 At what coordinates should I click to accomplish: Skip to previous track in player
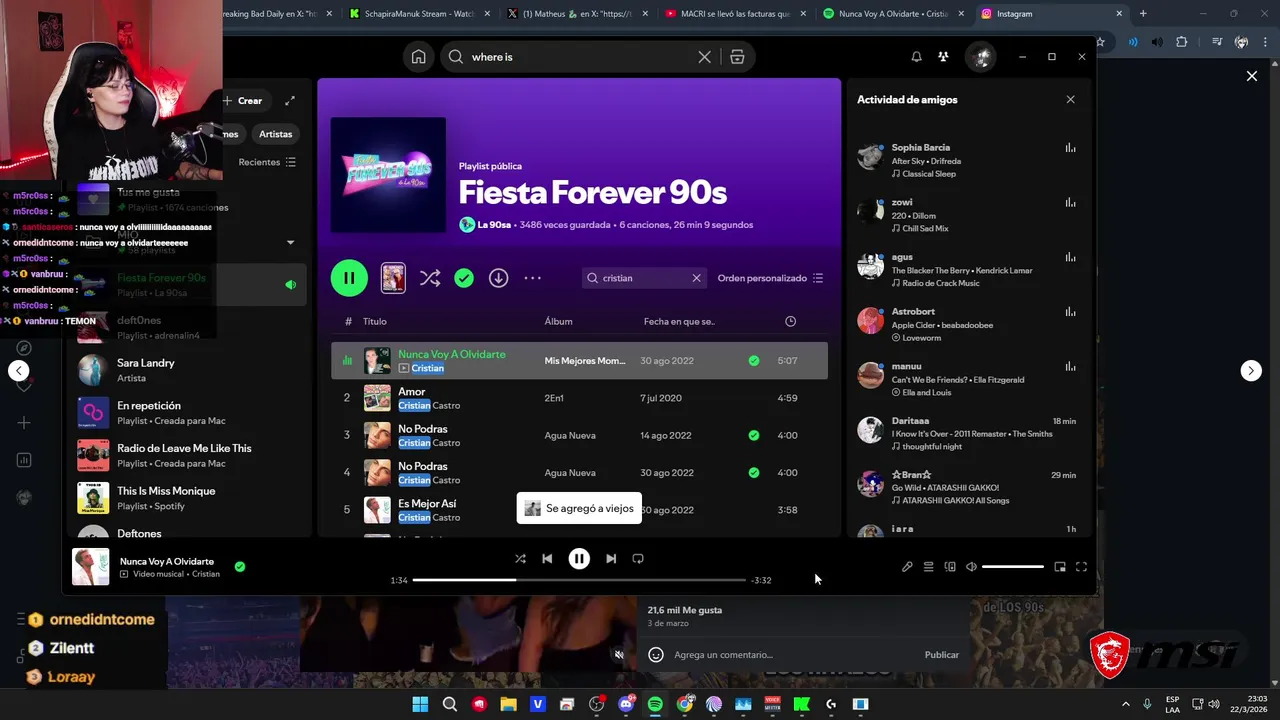point(547,559)
